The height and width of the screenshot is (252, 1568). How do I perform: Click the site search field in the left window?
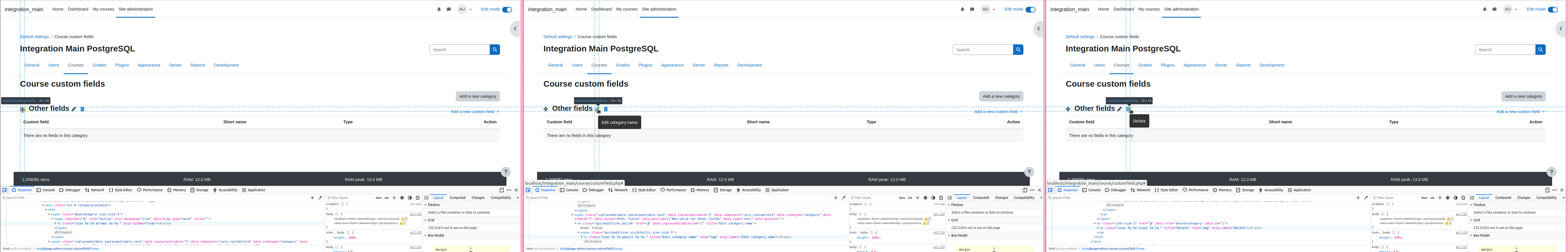pyautogui.click(x=460, y=49)
